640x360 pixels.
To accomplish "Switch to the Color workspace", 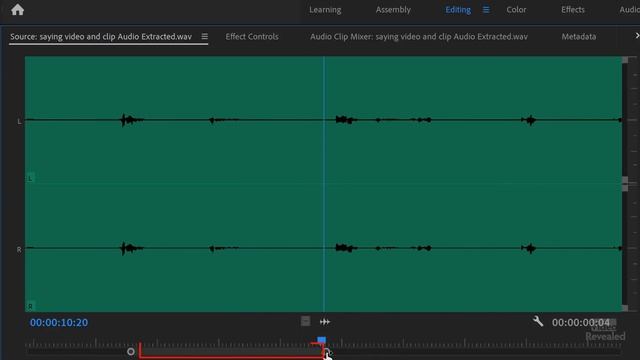I will (x=516, y=10).
